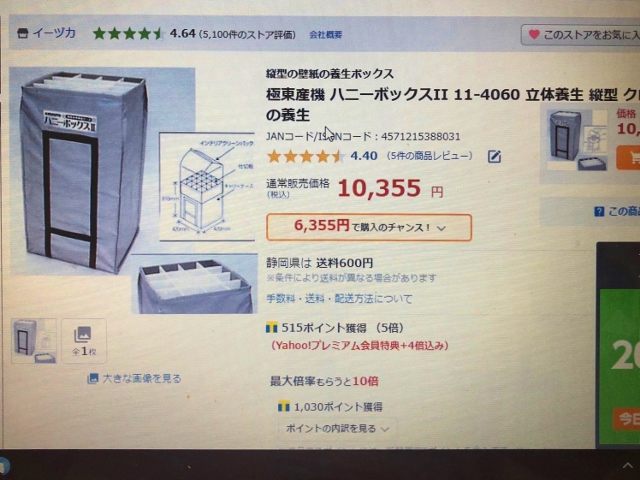Click the blue question mark help icon
The width and height of the screenshot is (640, 480).
pyautogui.click(x=599, y=211)
